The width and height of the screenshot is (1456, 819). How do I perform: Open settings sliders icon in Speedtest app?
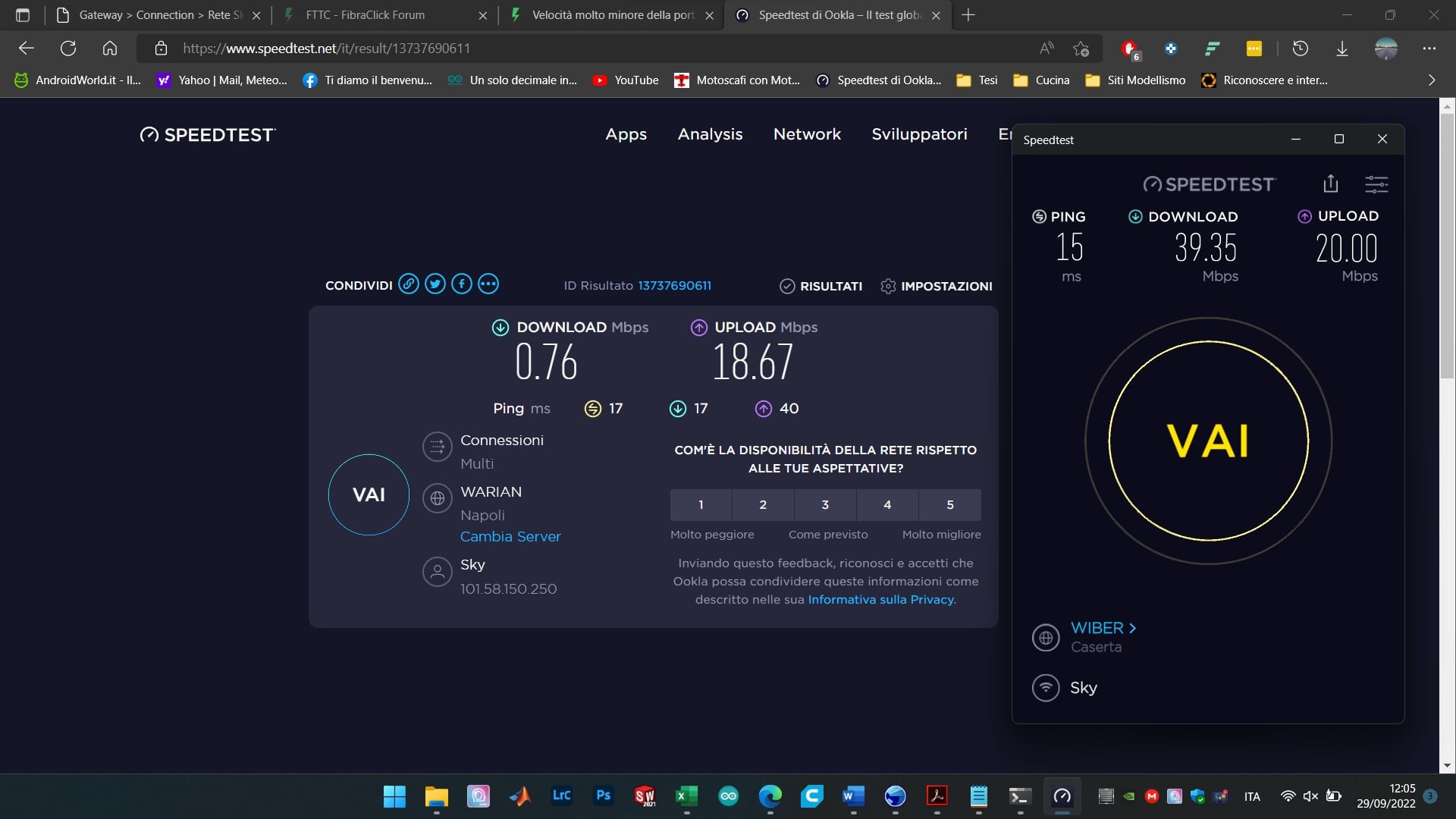[1376, 184]
